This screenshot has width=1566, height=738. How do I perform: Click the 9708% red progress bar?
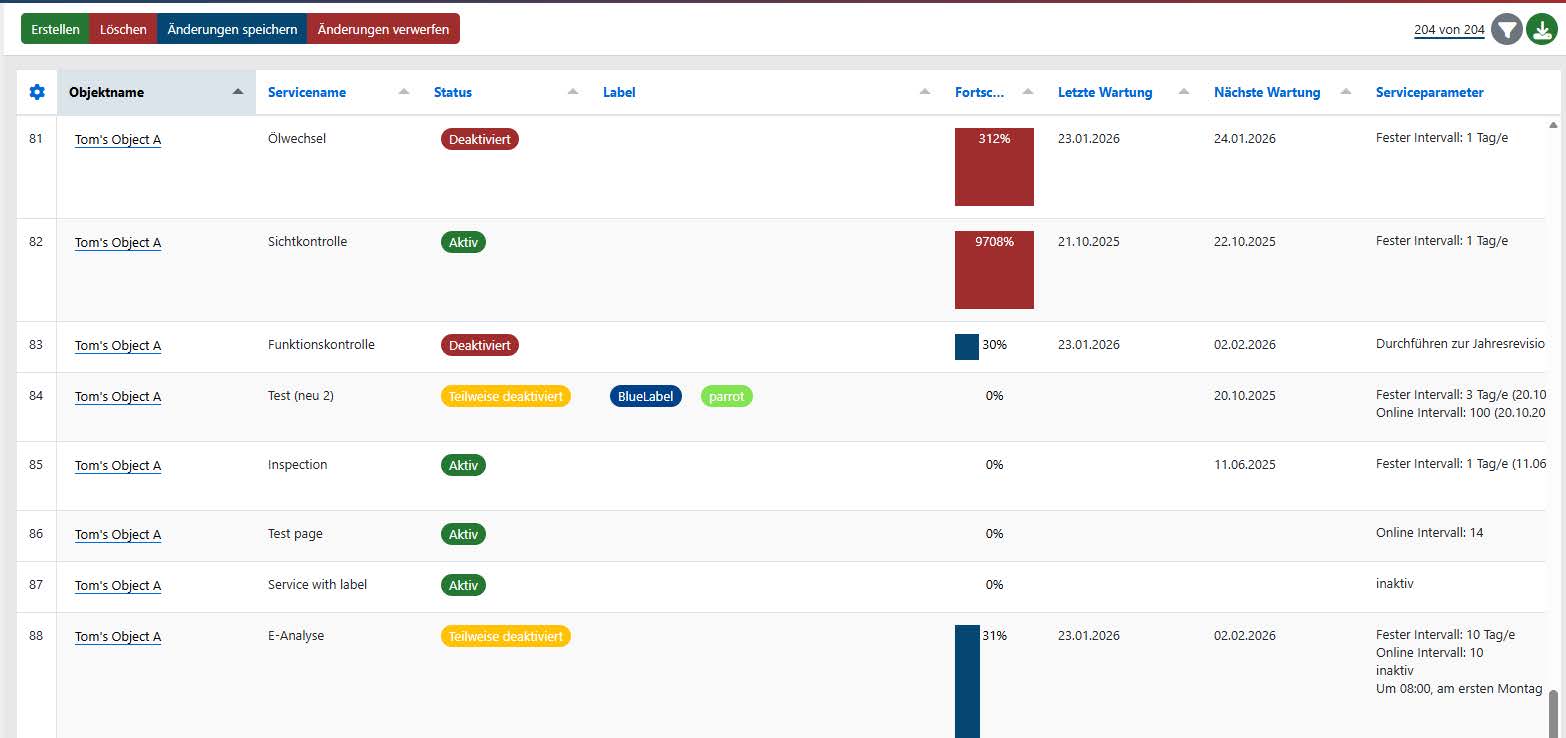(994, 270)
